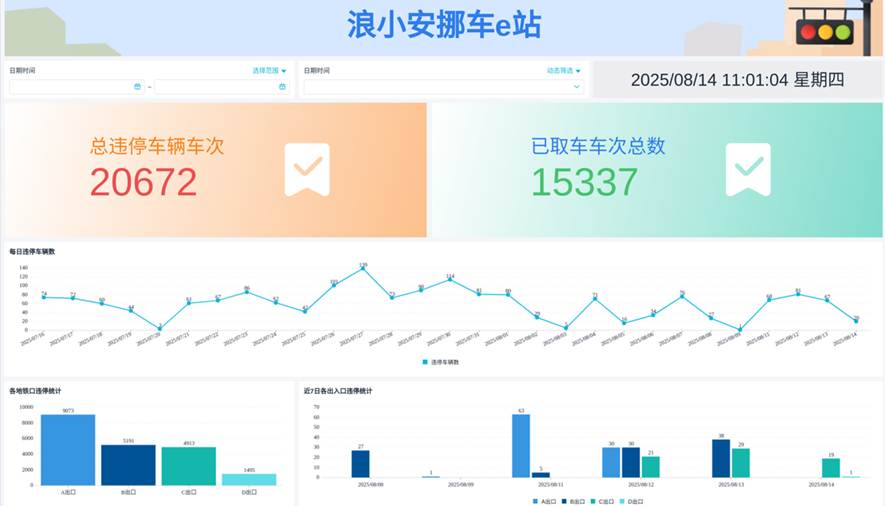Click bookmark check icon on green card

(x=747, y=169)
